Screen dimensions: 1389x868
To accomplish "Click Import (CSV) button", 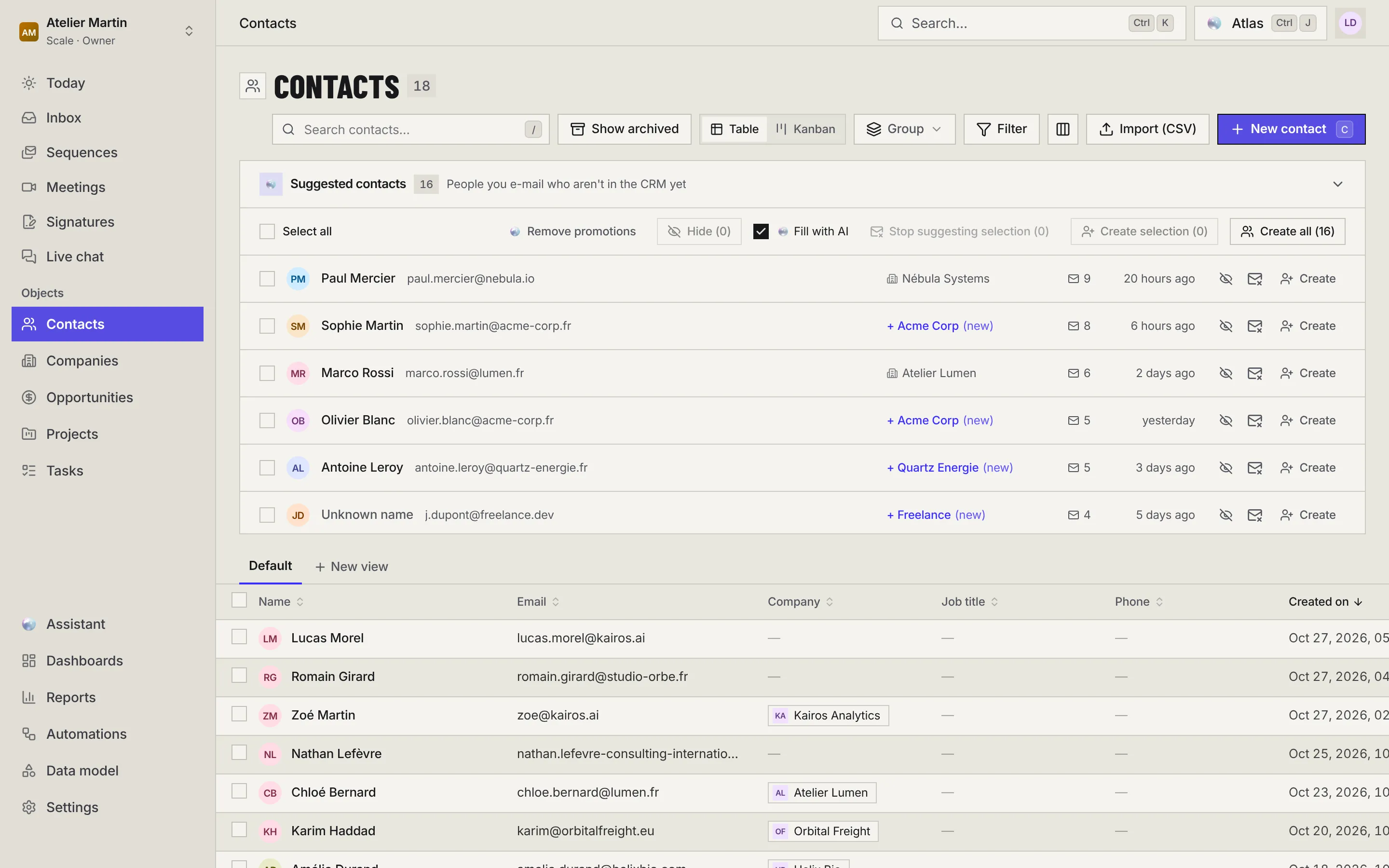I will click(x=1147, y=129).
